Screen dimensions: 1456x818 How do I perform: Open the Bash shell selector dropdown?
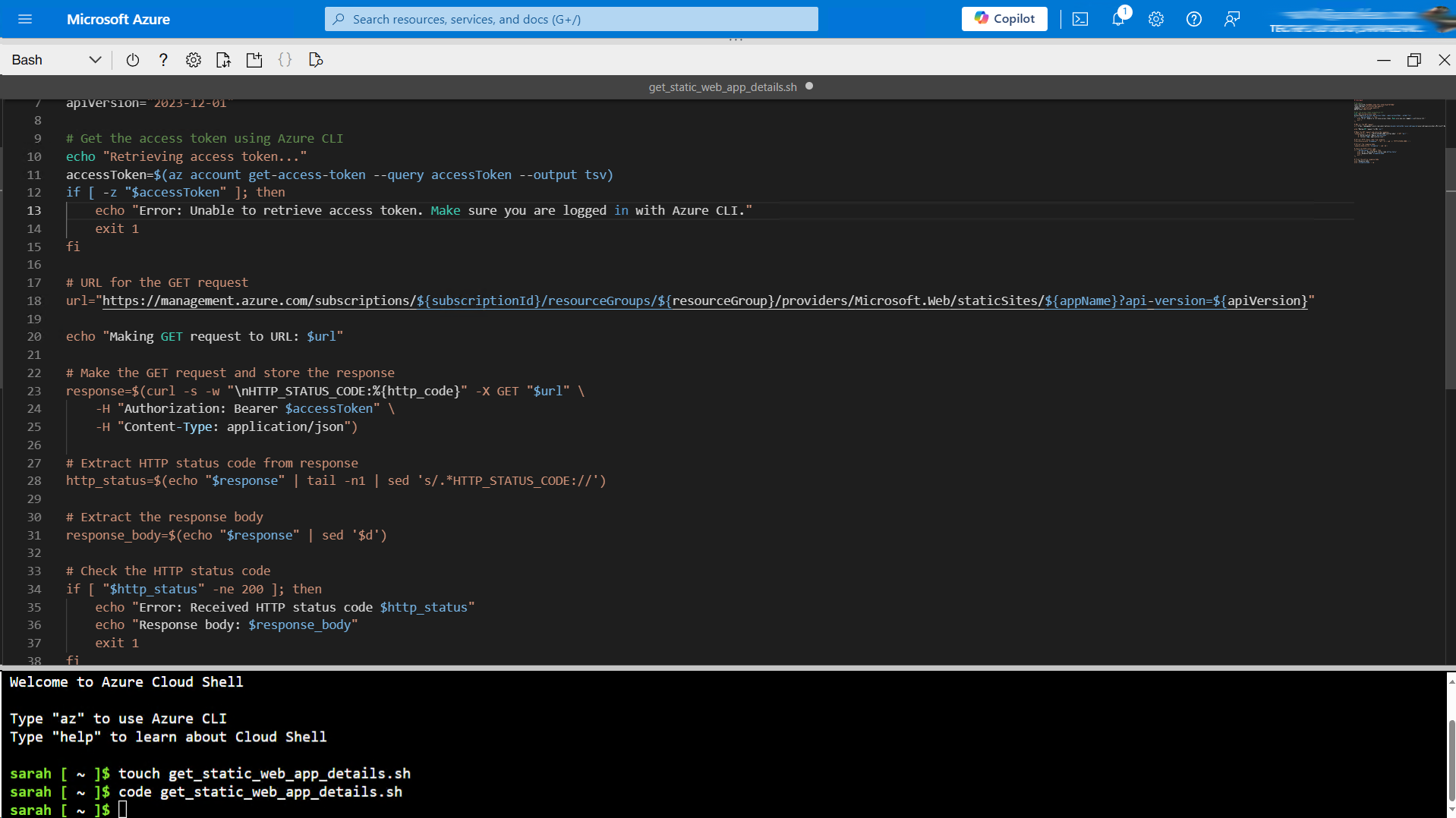(95, 60)
